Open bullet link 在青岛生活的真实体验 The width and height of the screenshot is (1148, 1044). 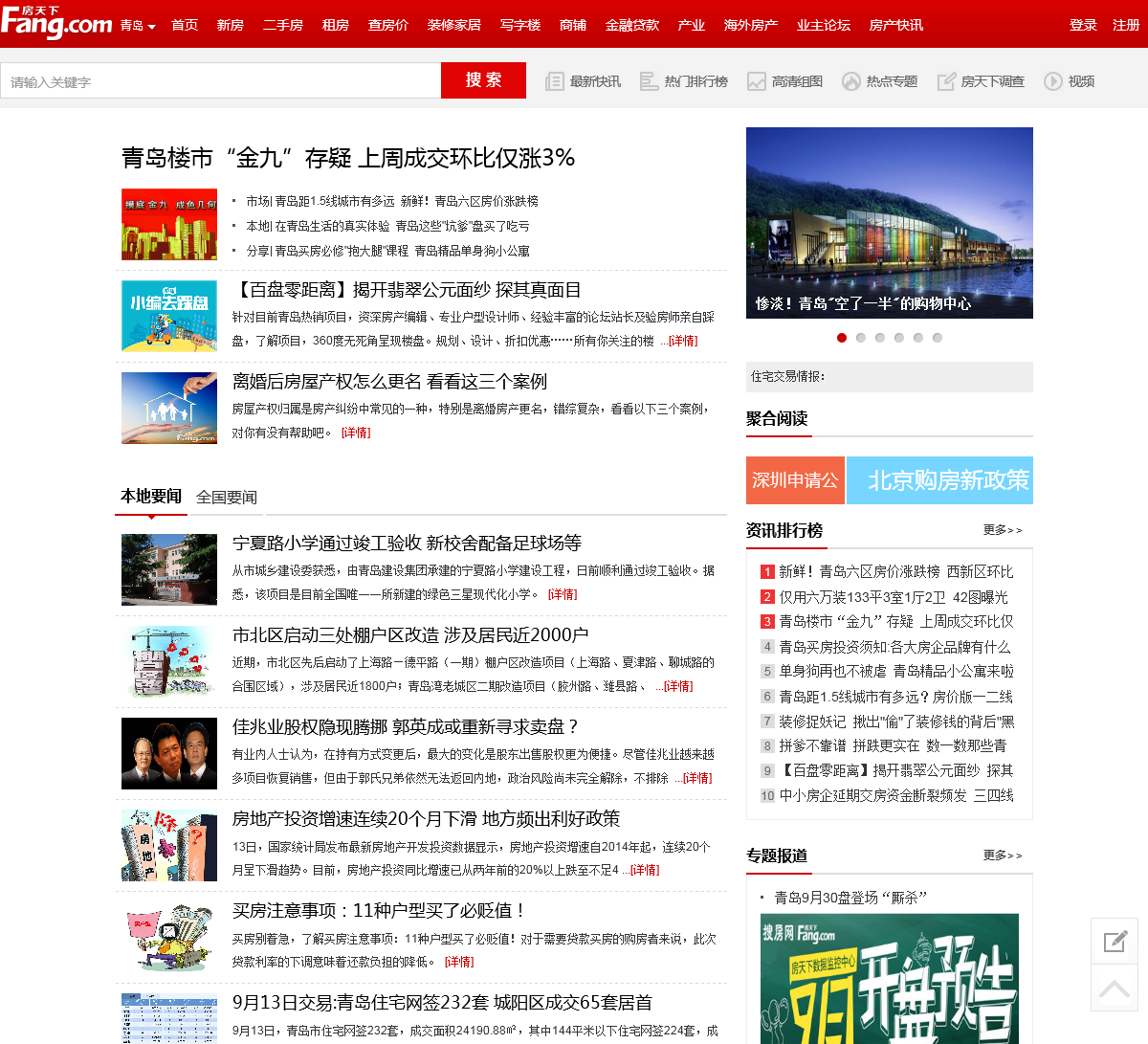(x=333, y=226)
